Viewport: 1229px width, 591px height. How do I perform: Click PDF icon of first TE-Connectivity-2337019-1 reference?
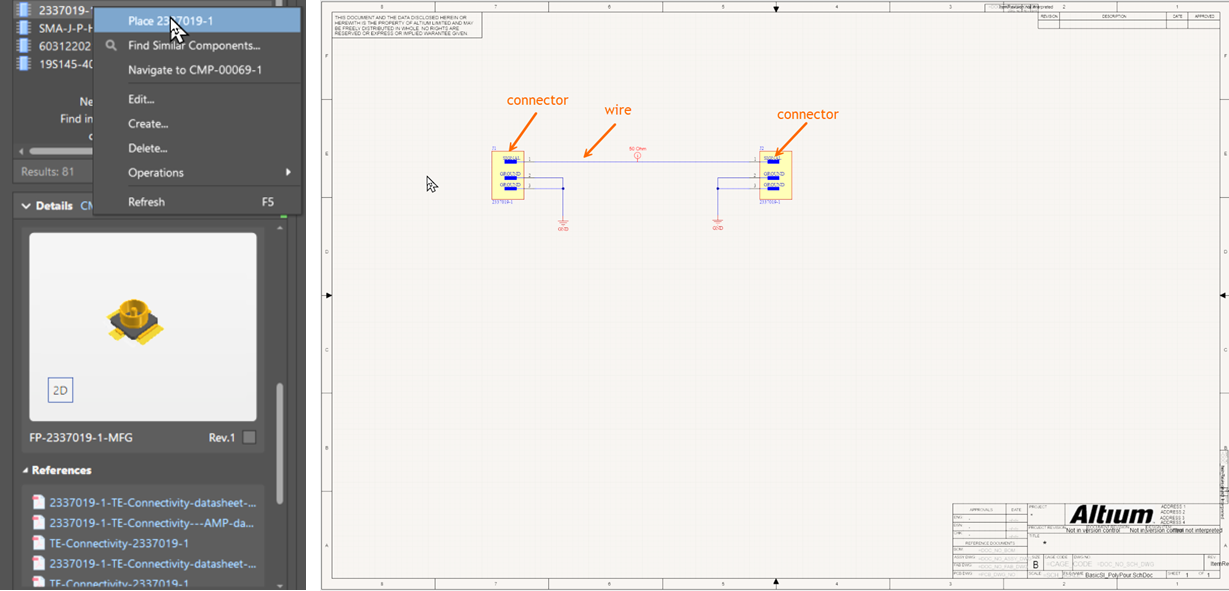[39, 543]
